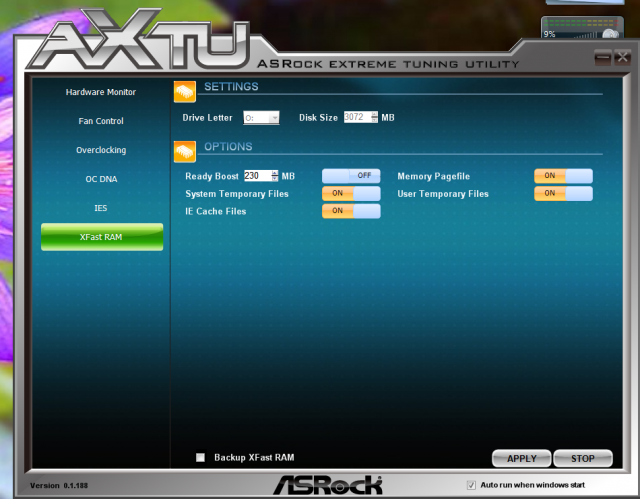Click the APPLY button

point(522,459)
